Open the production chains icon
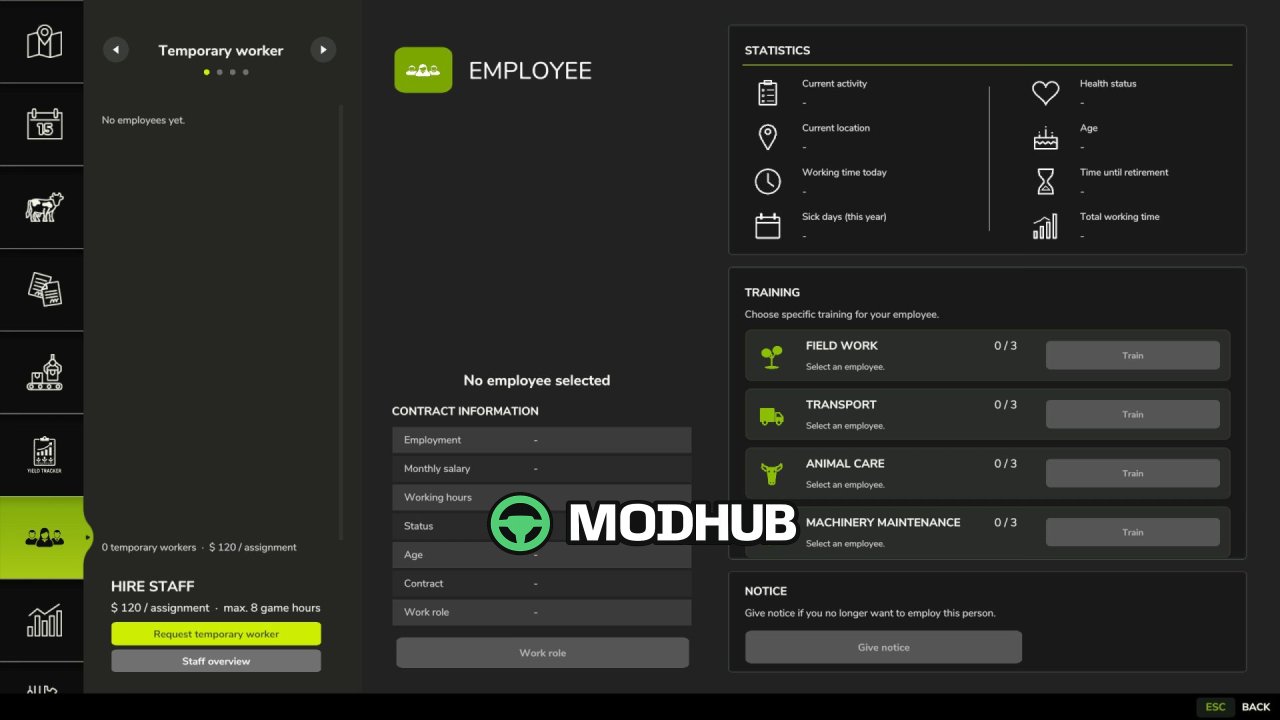Screen dimensions: 1280x720 pos(44,373)
